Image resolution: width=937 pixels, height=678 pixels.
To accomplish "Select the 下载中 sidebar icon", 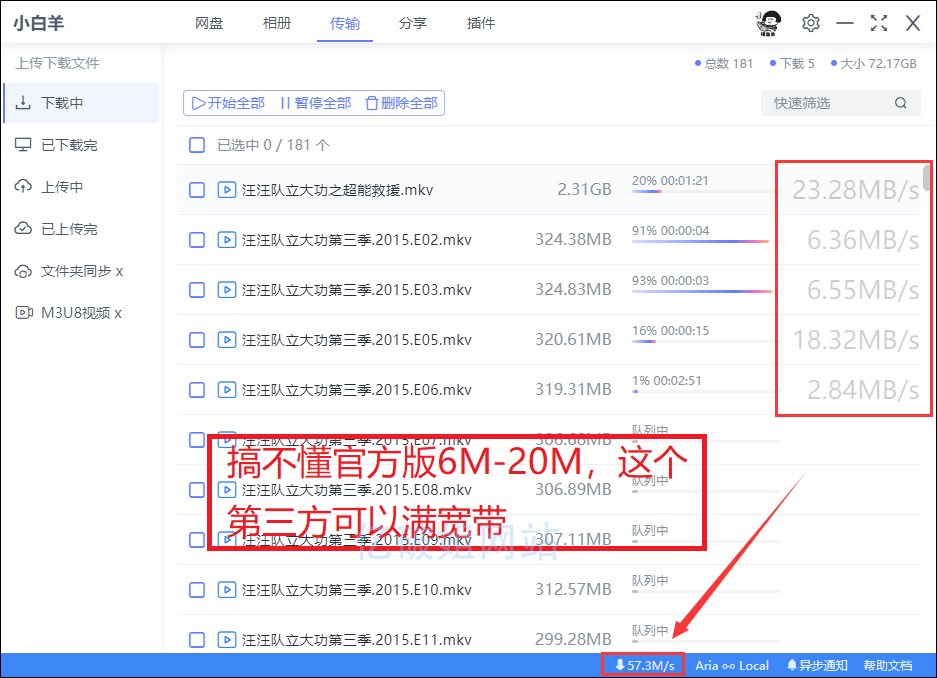I will [22, 102].
